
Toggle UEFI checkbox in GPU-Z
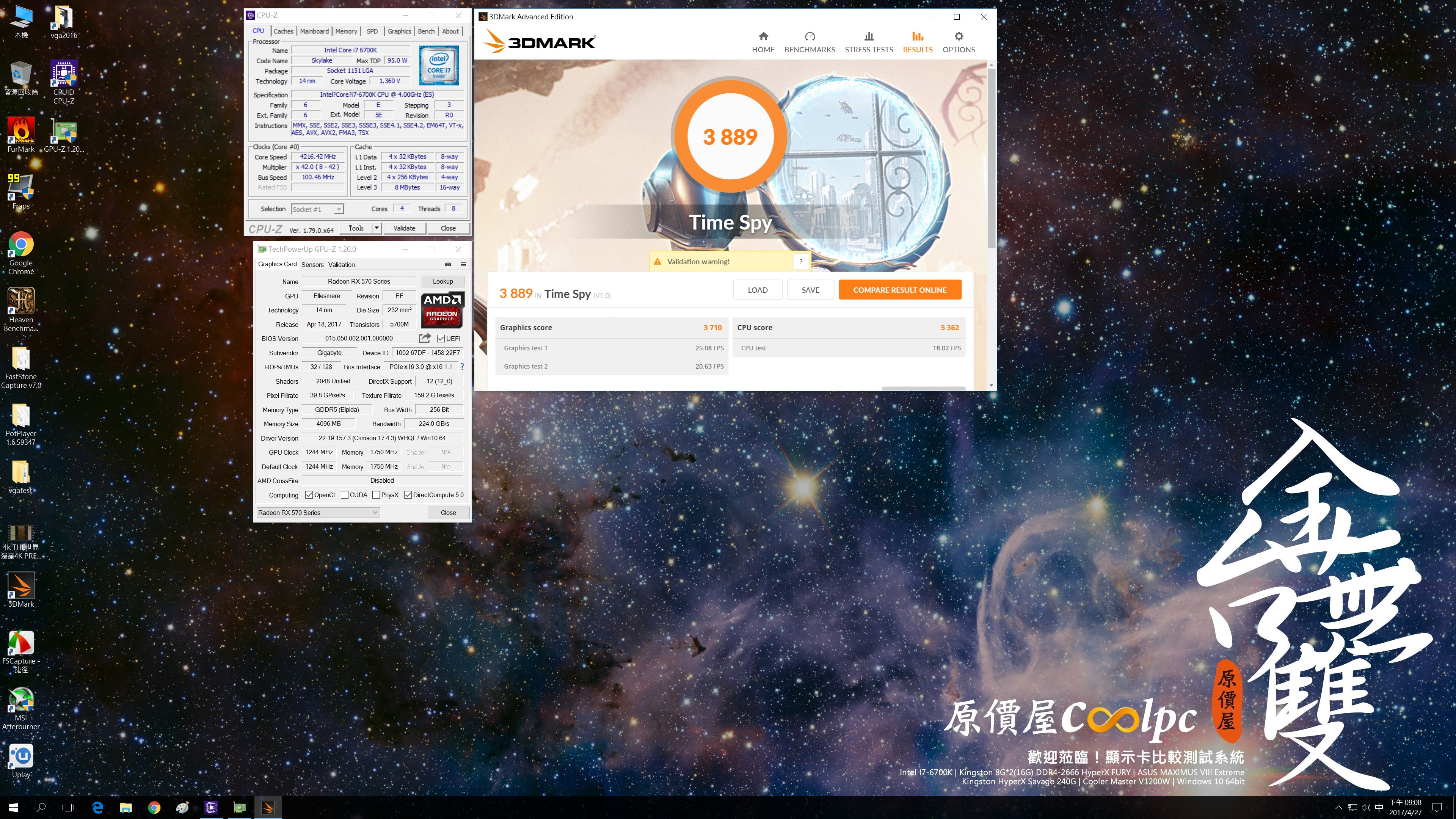pyautogui.click(x=441, y=339)
